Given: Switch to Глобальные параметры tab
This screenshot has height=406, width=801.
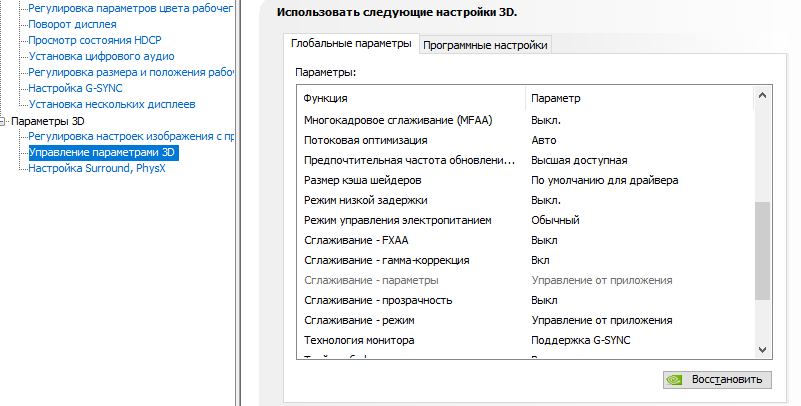Looking at the screenshot, I should (x=351, y=44).
